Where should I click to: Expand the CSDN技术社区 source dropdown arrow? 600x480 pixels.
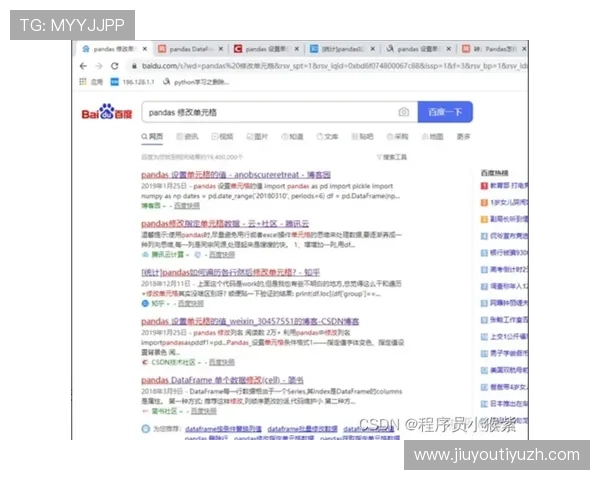click(x=199, y=362)
